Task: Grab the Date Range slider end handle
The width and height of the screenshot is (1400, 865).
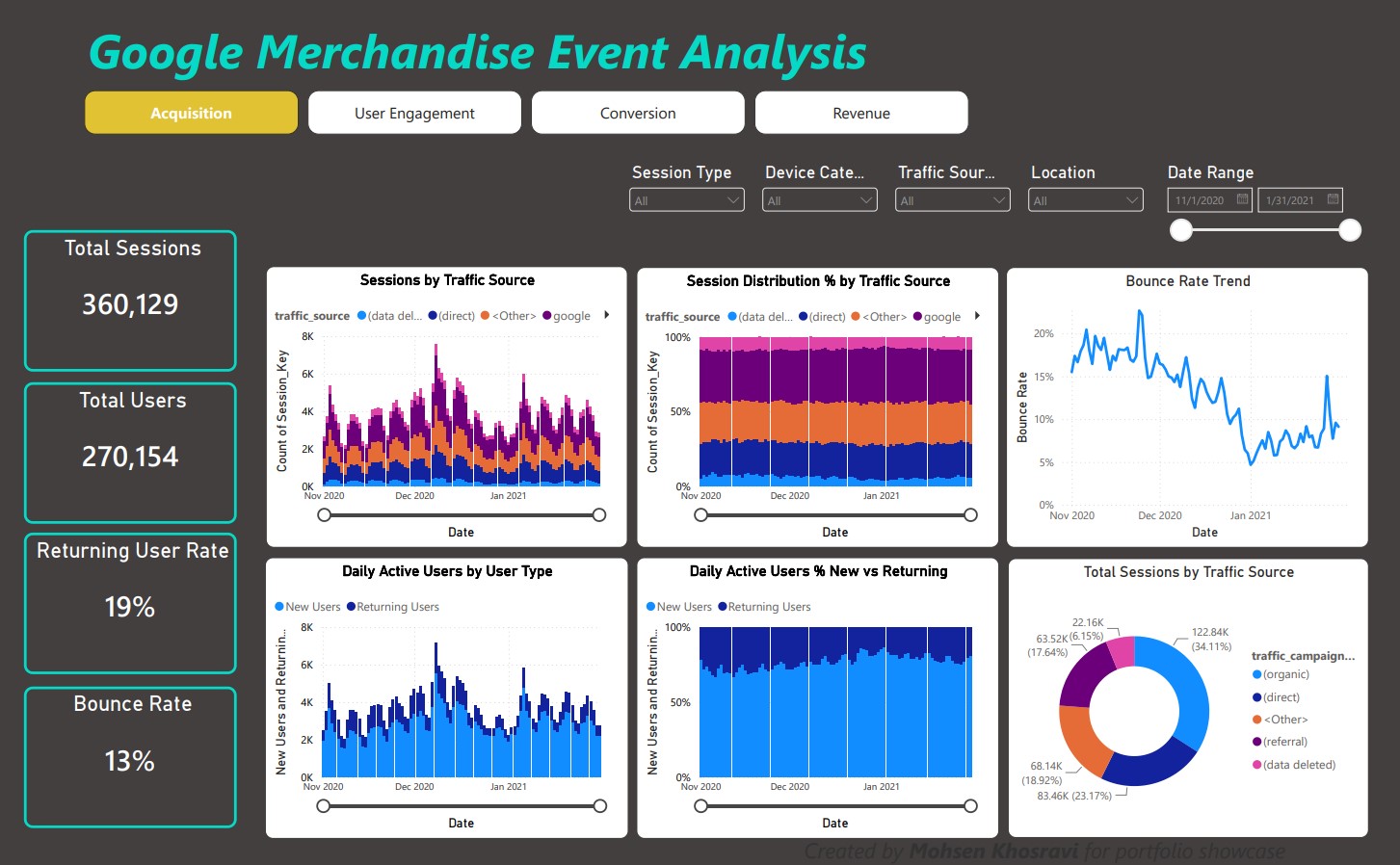Action: [1350, 230]
